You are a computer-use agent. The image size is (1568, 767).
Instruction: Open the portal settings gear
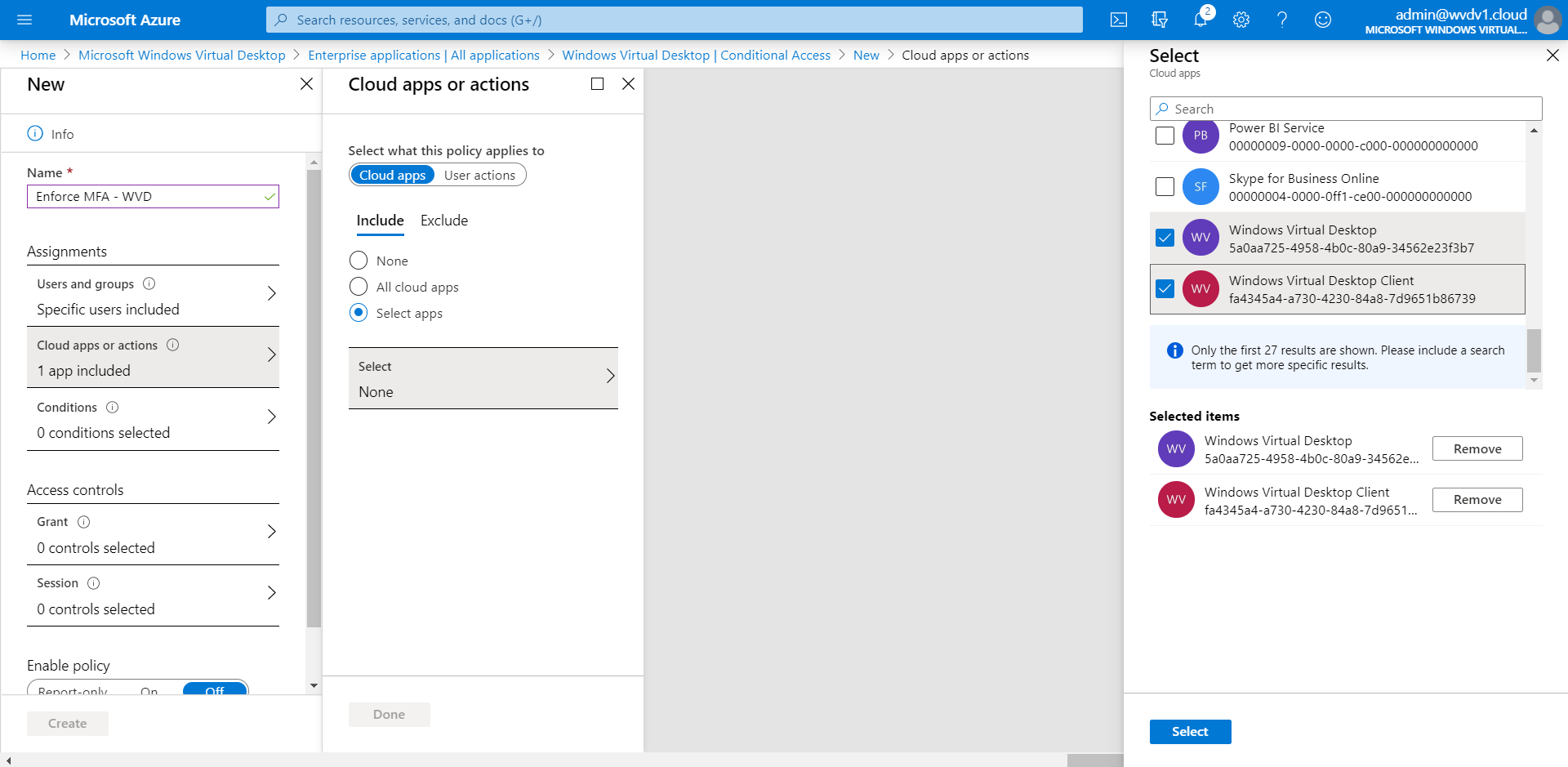click(1241, 20)
